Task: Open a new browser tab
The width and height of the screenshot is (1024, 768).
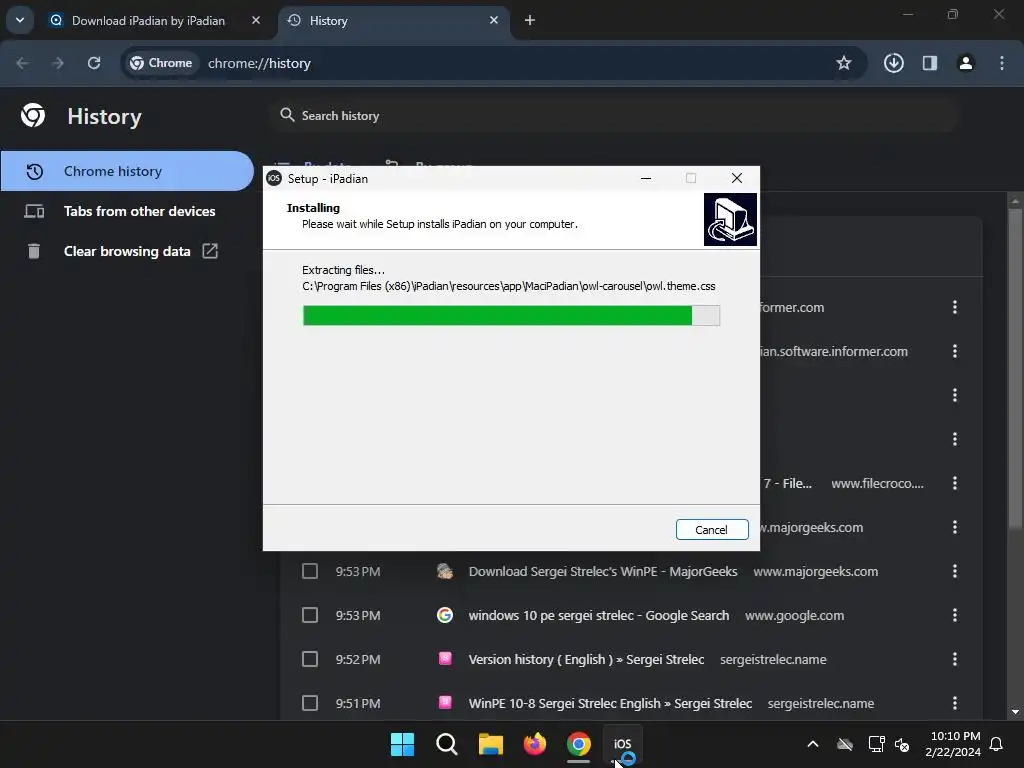Action: [x=530, y=20]
